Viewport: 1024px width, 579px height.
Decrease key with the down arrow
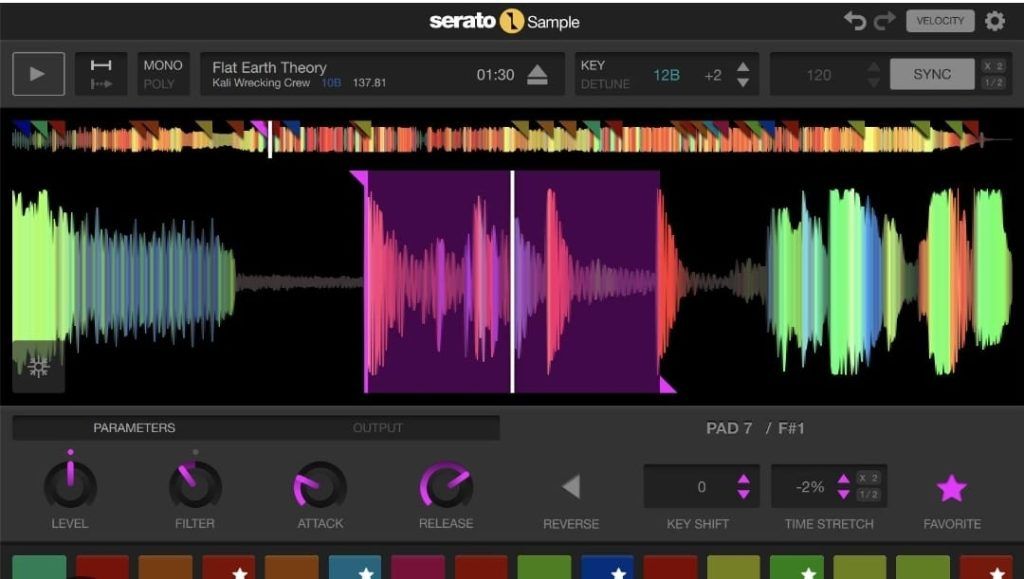coord(743,82)
